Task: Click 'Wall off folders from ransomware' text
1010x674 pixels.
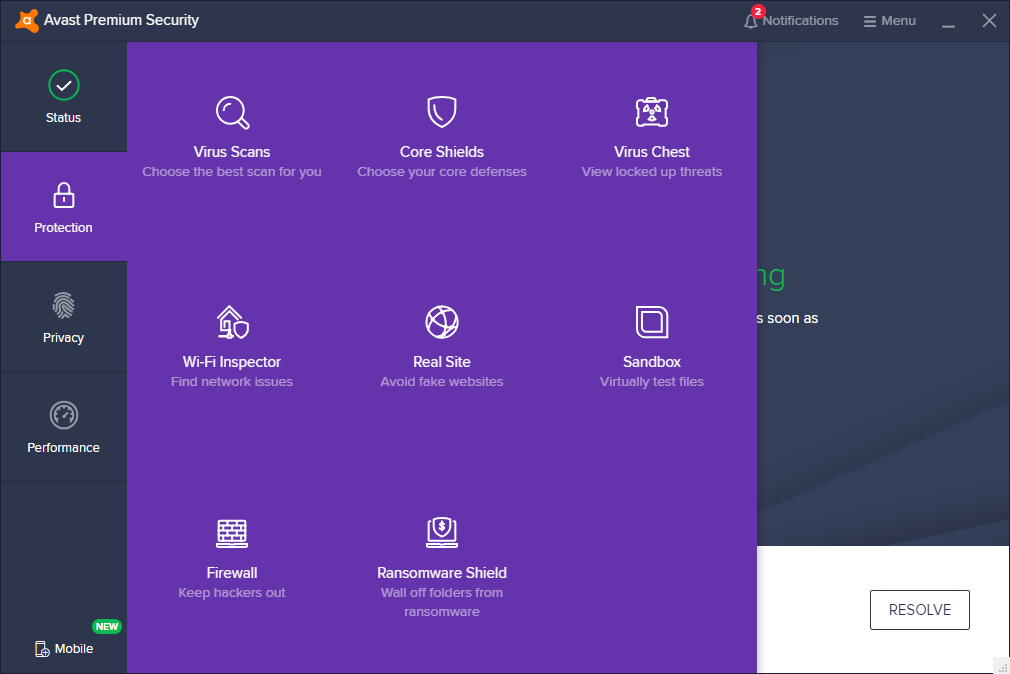Action: (x=442, y=602)
